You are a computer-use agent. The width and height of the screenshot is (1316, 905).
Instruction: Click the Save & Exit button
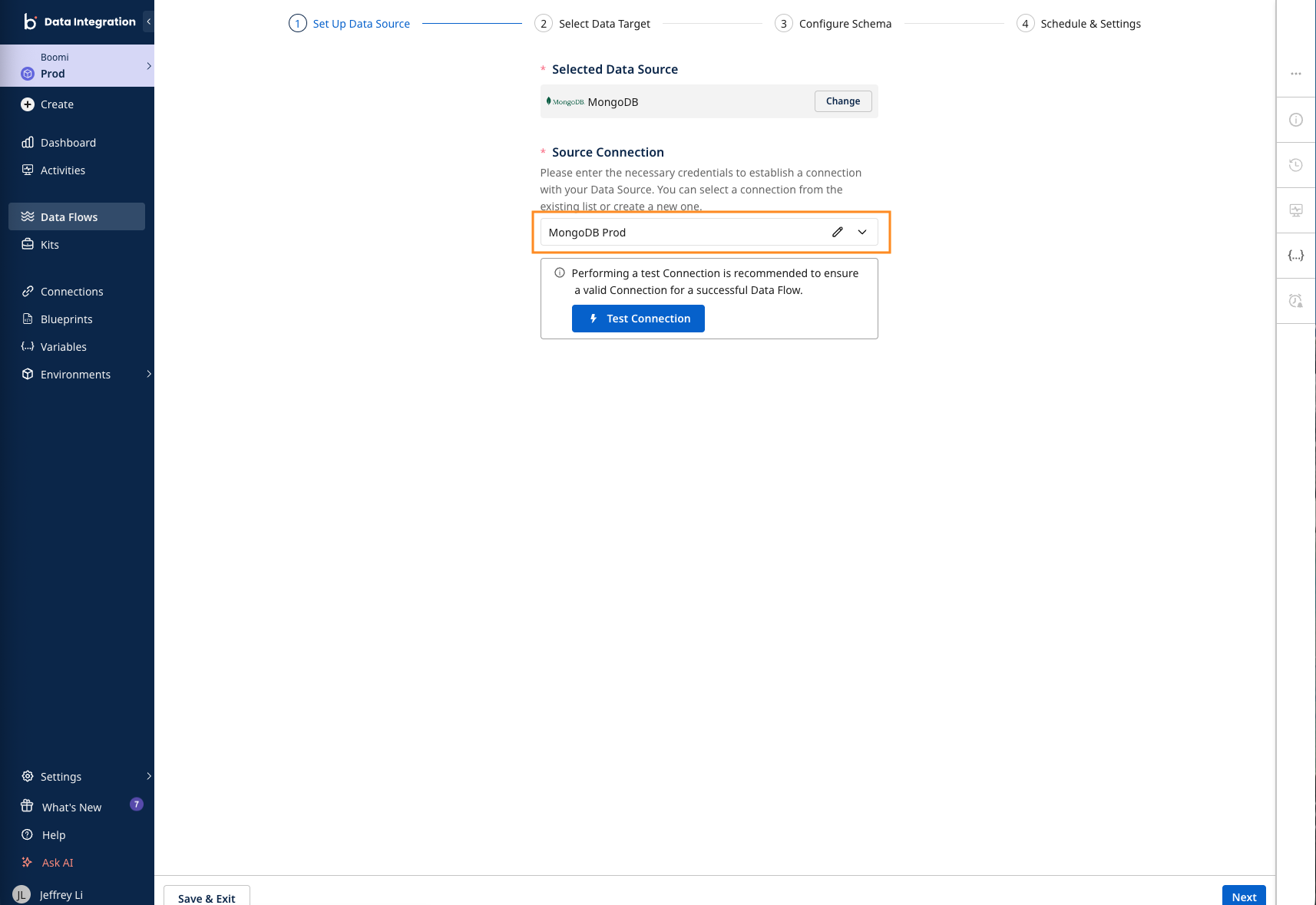coord(207,896)
